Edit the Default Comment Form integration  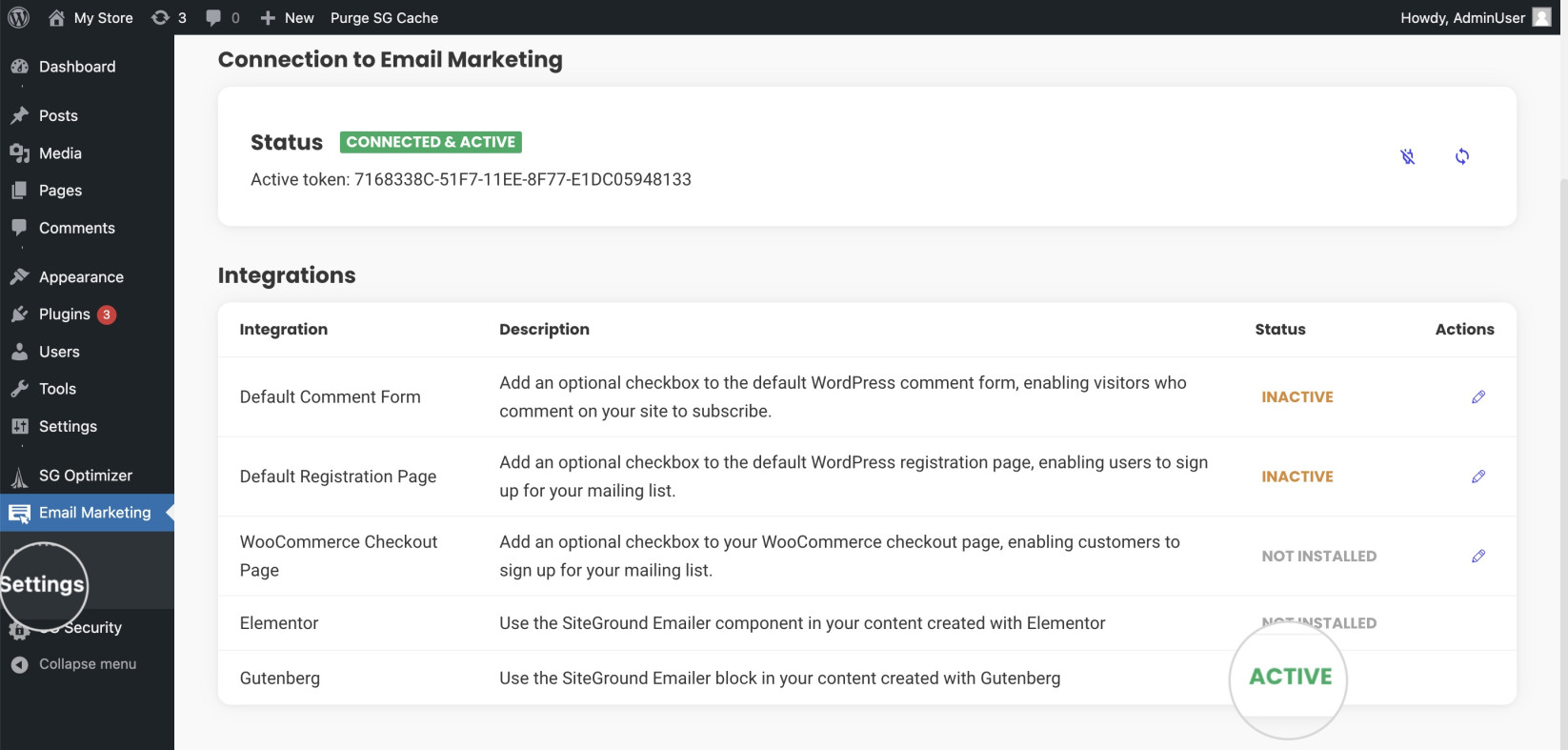point(1478,396)
